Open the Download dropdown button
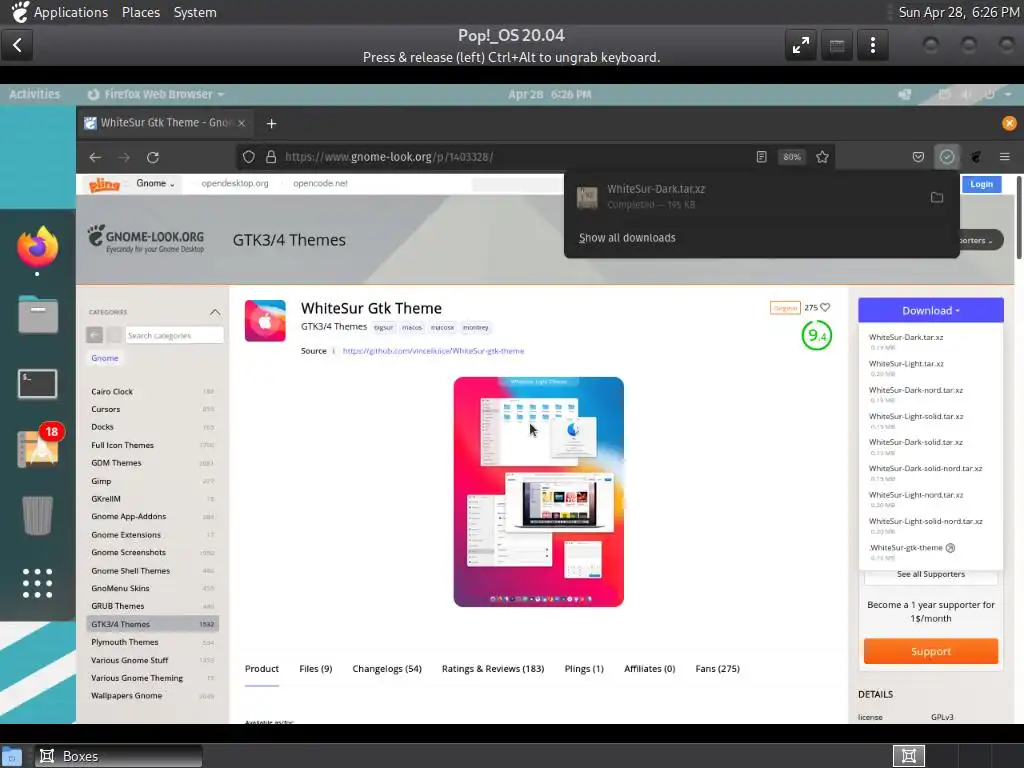1024x768 pixels. (931, 311)
